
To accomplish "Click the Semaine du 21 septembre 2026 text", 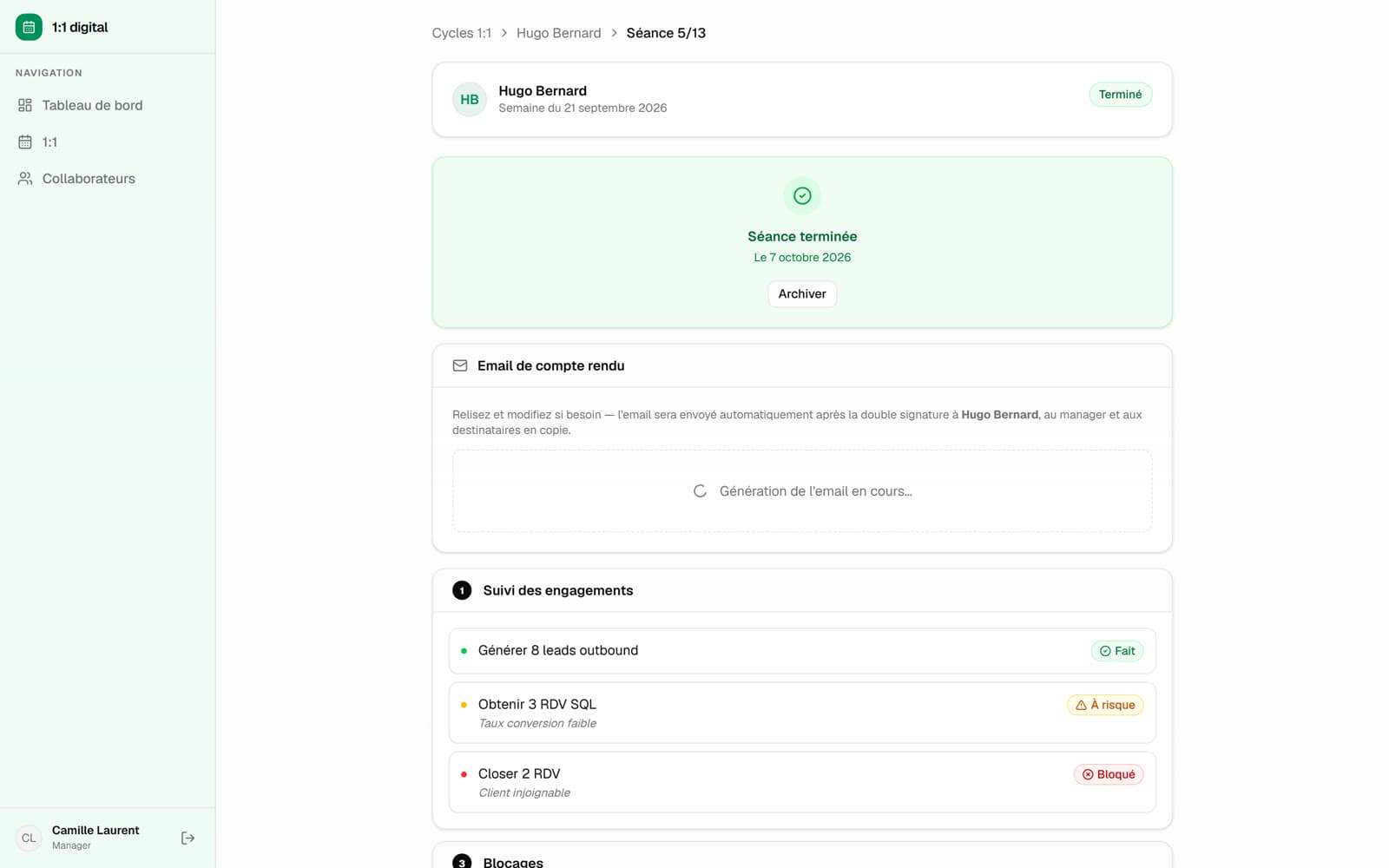I will [x=583, y=108].
